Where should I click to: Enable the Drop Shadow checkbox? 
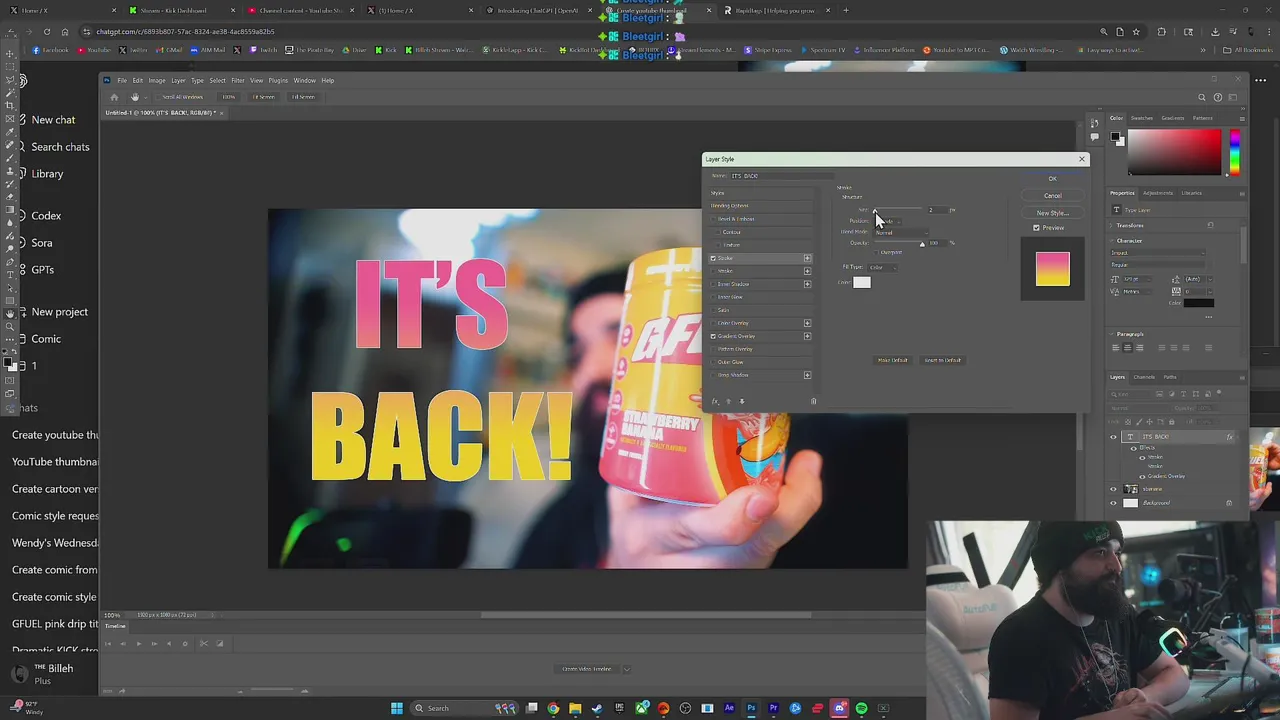pyautogui.click(x=713, y=375)
